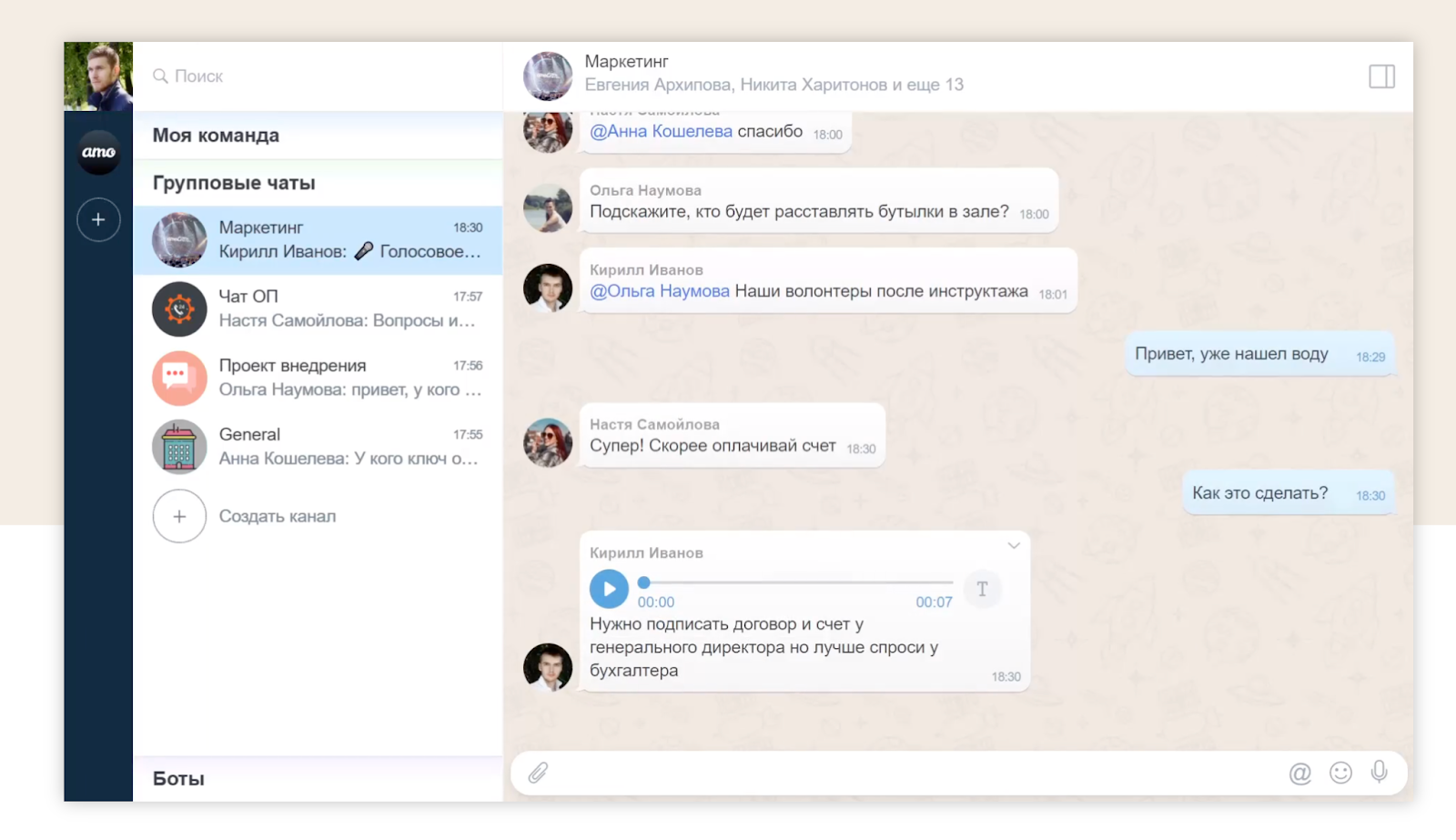Click the amo logo in the sidebar
The height and width of the screenshot is (840, 1456).
click(x=98, y=153)
